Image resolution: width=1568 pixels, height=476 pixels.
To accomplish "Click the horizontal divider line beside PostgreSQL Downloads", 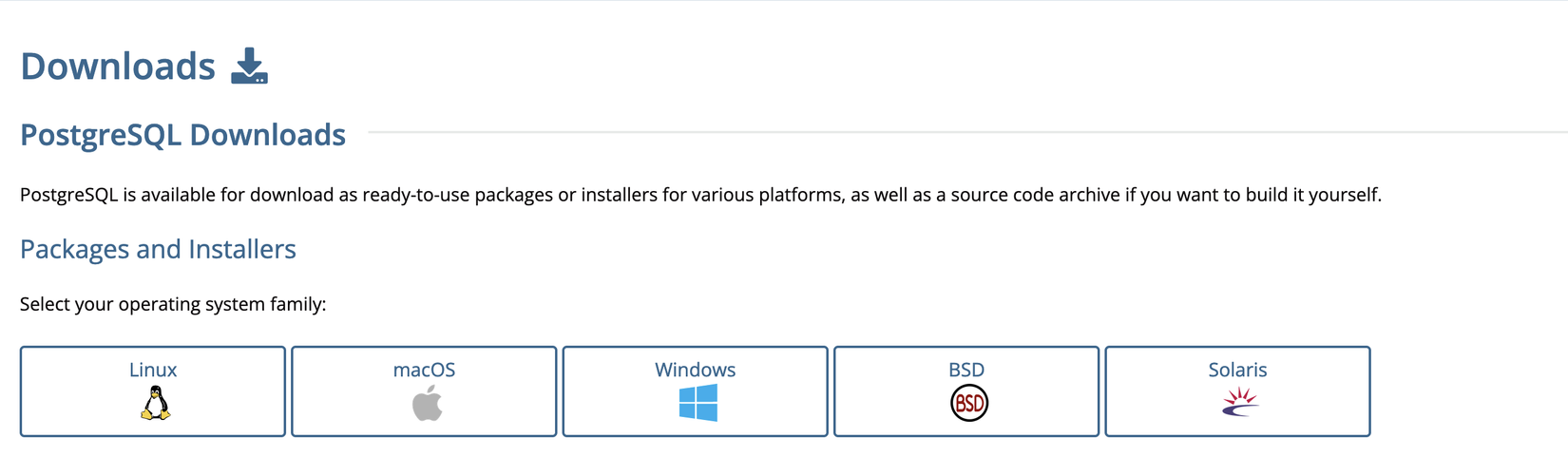I will click(950, 132).
